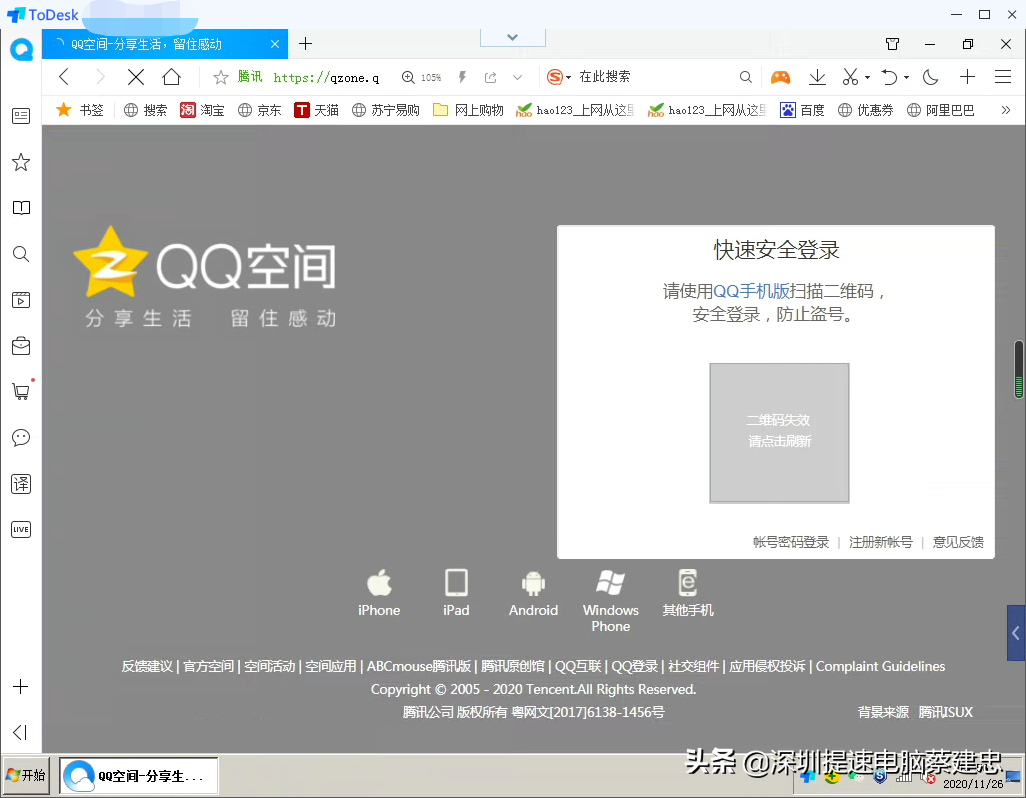
Task: Refresh the expired QR code
Action: click(x=779, y=432)
